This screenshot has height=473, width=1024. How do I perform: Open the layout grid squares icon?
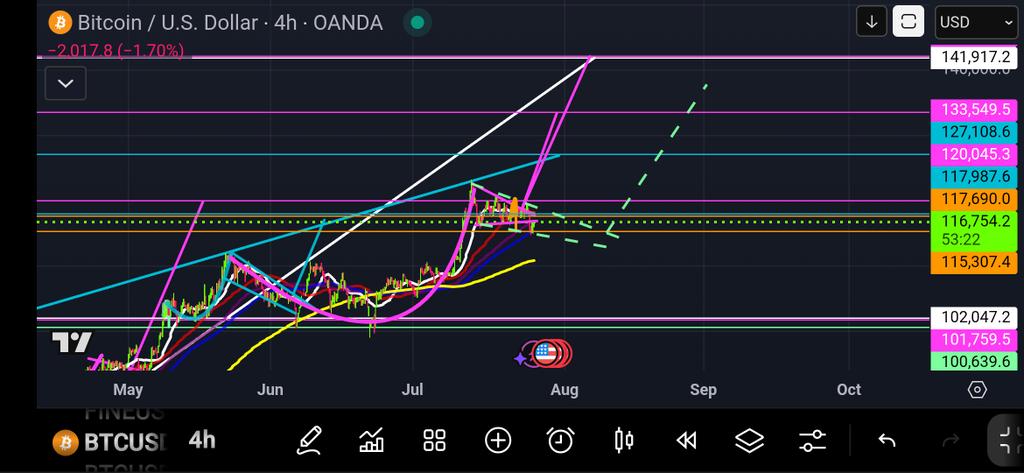pyautogui.click(x=434, y=440)
